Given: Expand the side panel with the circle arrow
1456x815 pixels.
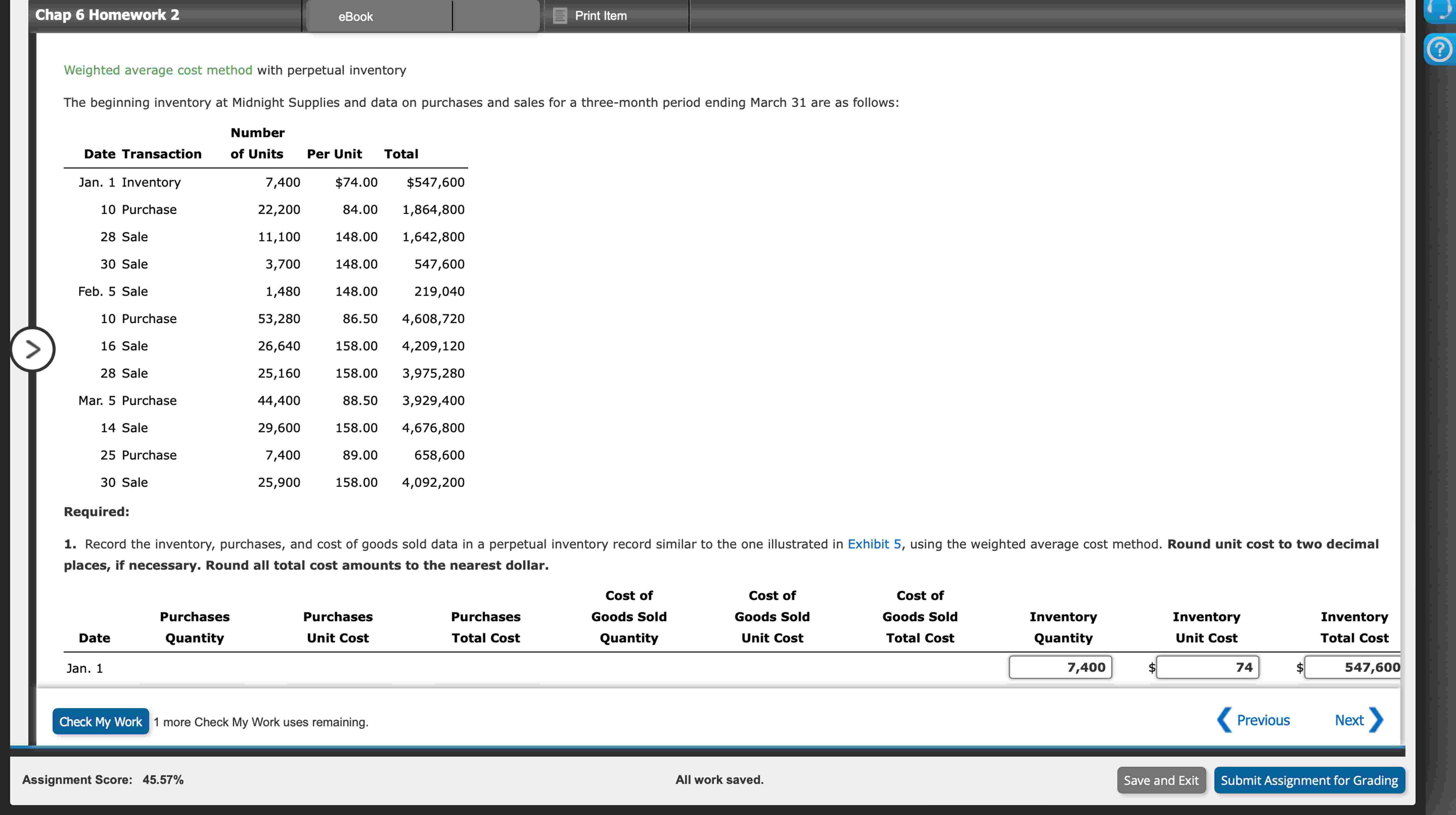Looking at the screenshot, I should pos(33,350).
